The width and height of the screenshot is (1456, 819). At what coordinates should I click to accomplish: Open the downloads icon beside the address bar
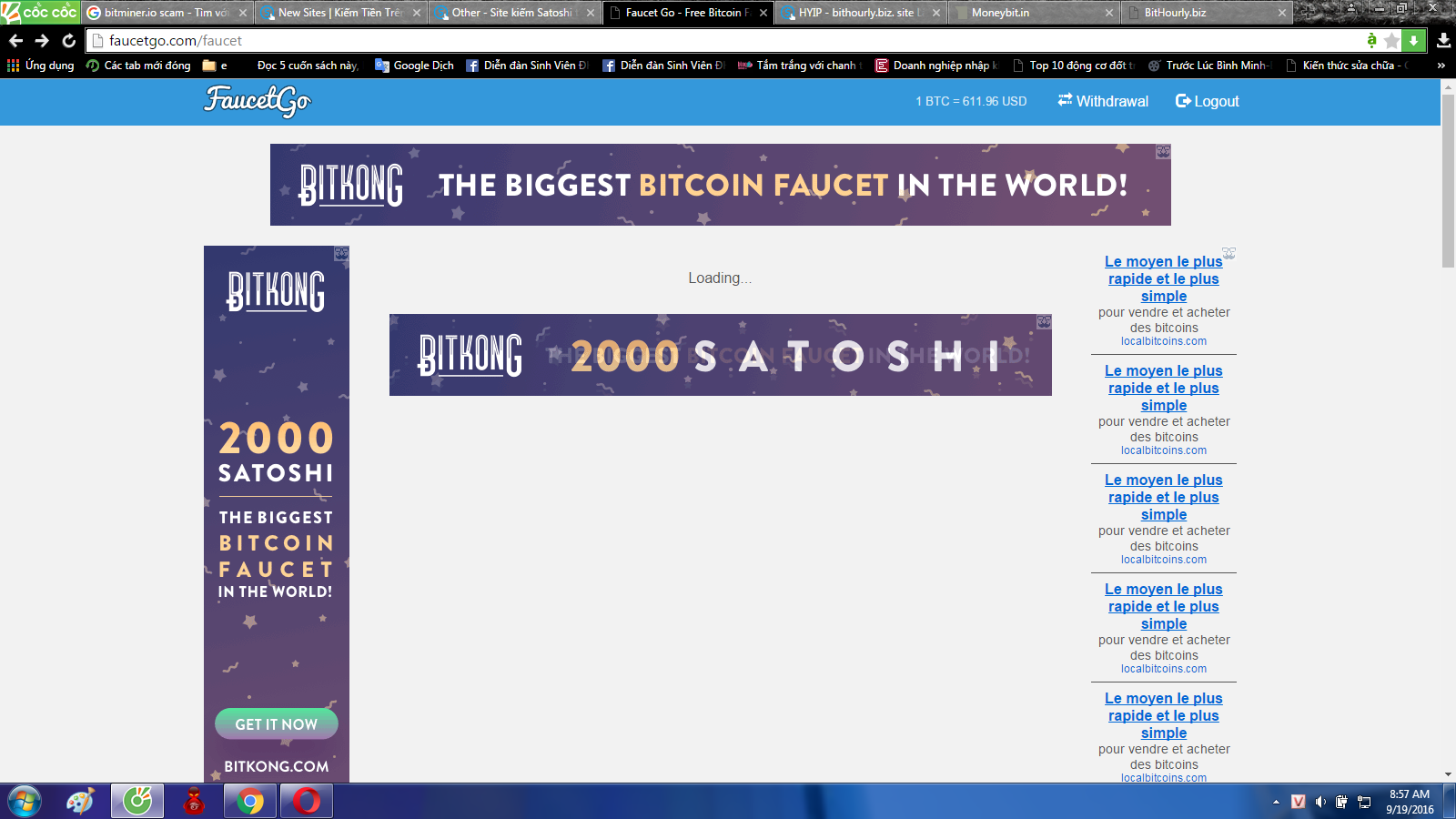[x=1443, y=41]
